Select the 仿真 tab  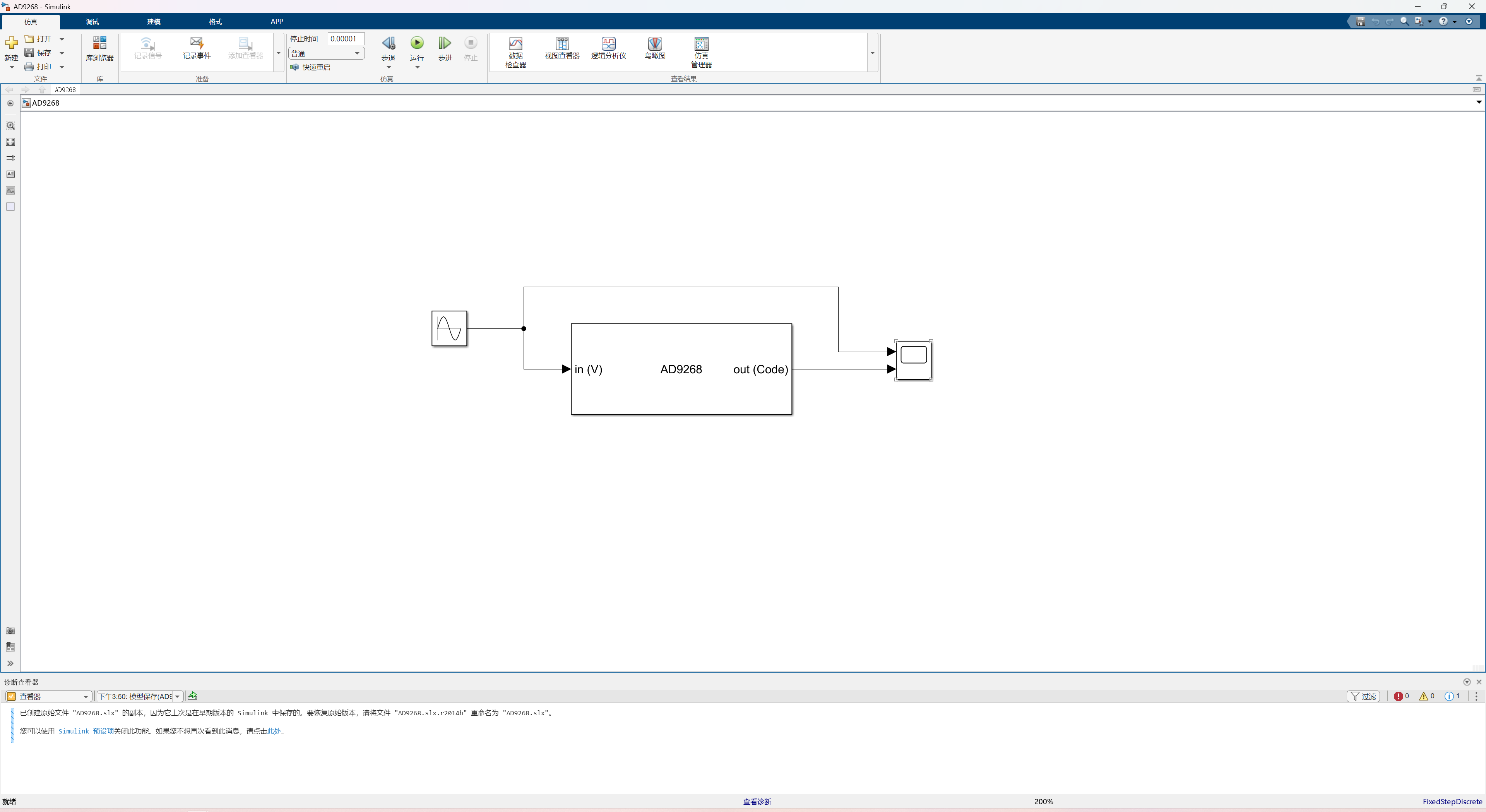click(31, 22)
